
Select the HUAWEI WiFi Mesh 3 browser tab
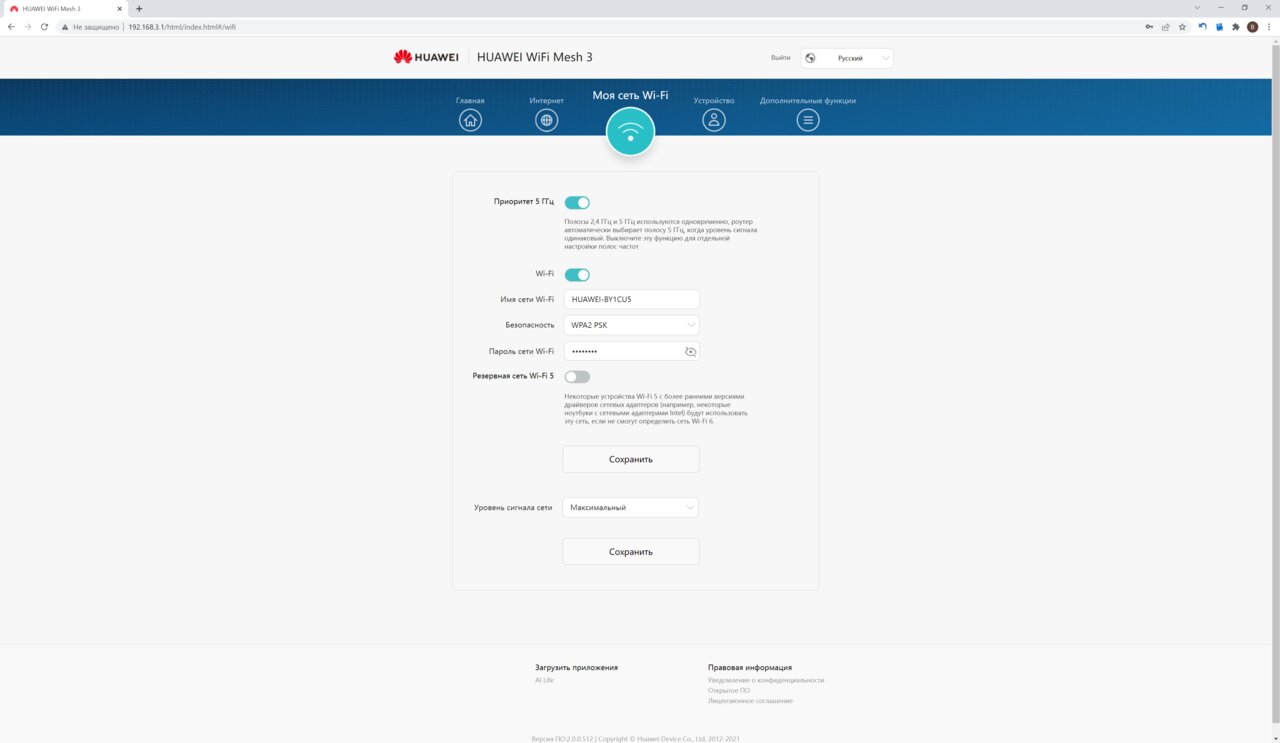pyautogui.click(x=65, y=8)
